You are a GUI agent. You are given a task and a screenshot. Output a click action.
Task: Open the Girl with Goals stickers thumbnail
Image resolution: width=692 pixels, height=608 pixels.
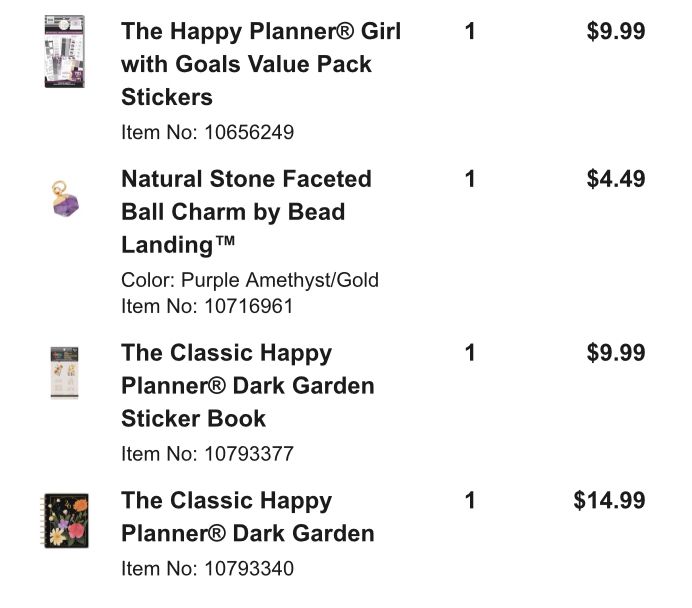[x=64, y=51]
